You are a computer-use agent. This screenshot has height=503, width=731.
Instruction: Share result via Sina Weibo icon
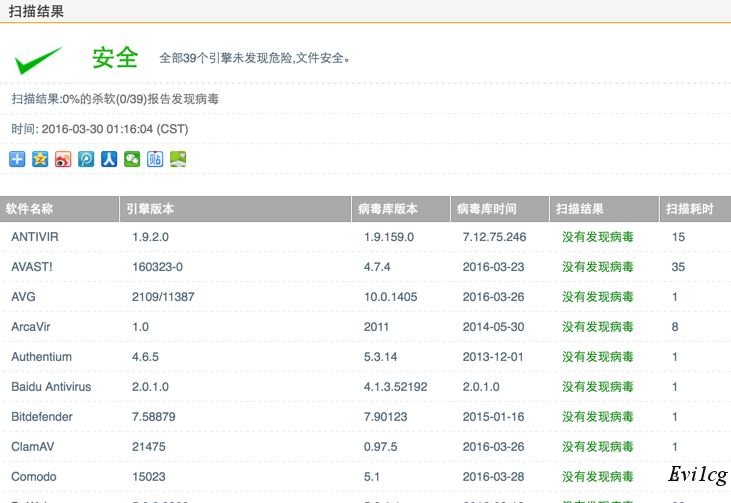[63, 159]
